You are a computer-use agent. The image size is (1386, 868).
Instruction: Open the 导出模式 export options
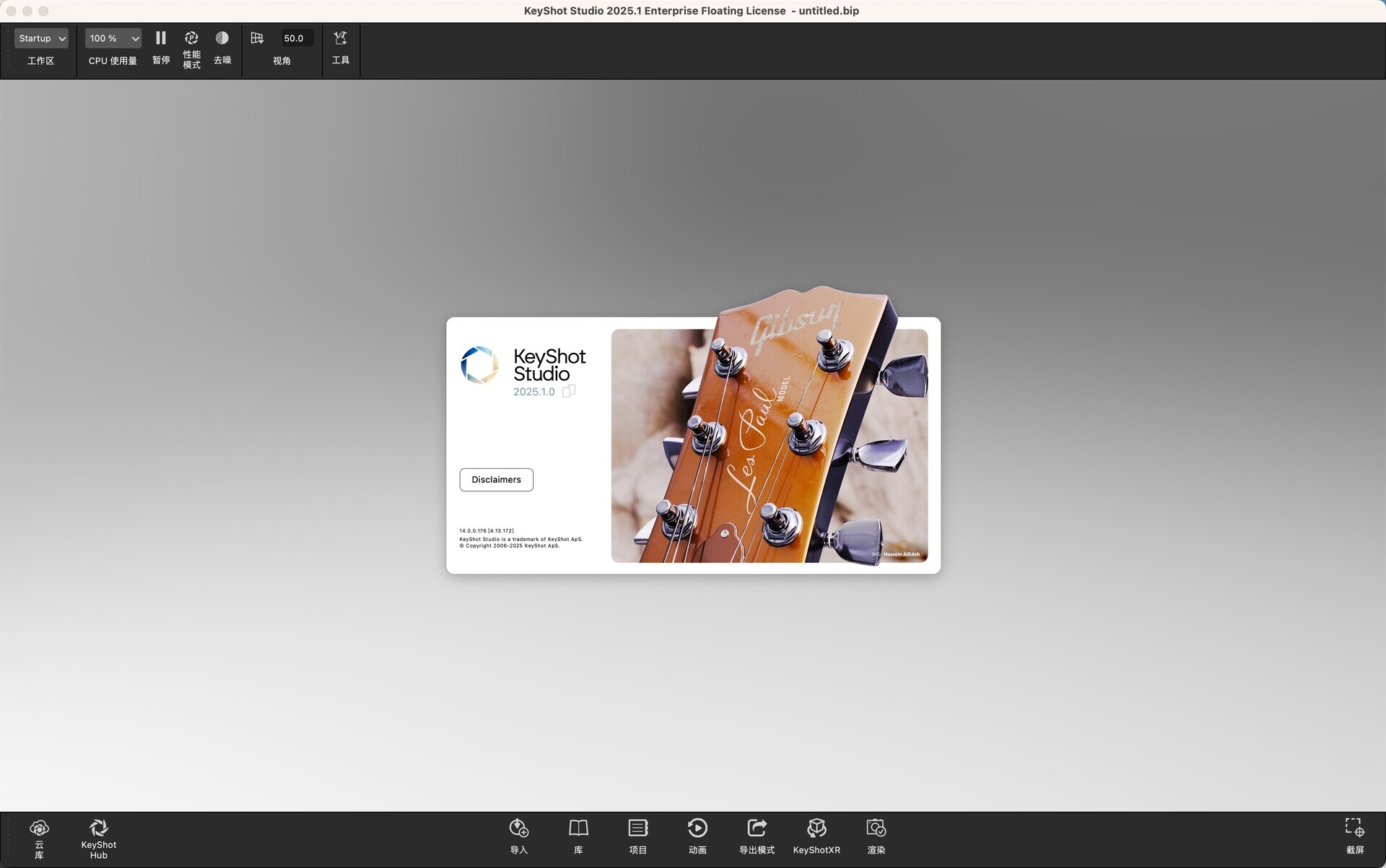[x=757, y=836]
